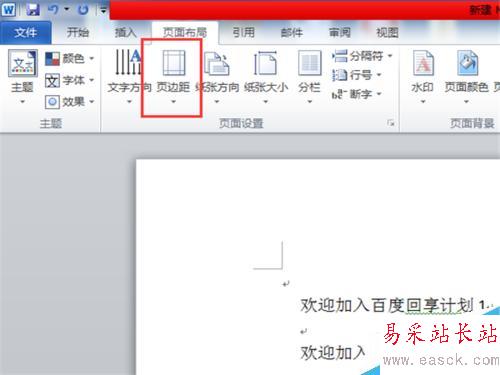This screenshot has height=375, width=500.
Task: Expand the 颜色 dropdown arrow
Action: coord(92,59)
